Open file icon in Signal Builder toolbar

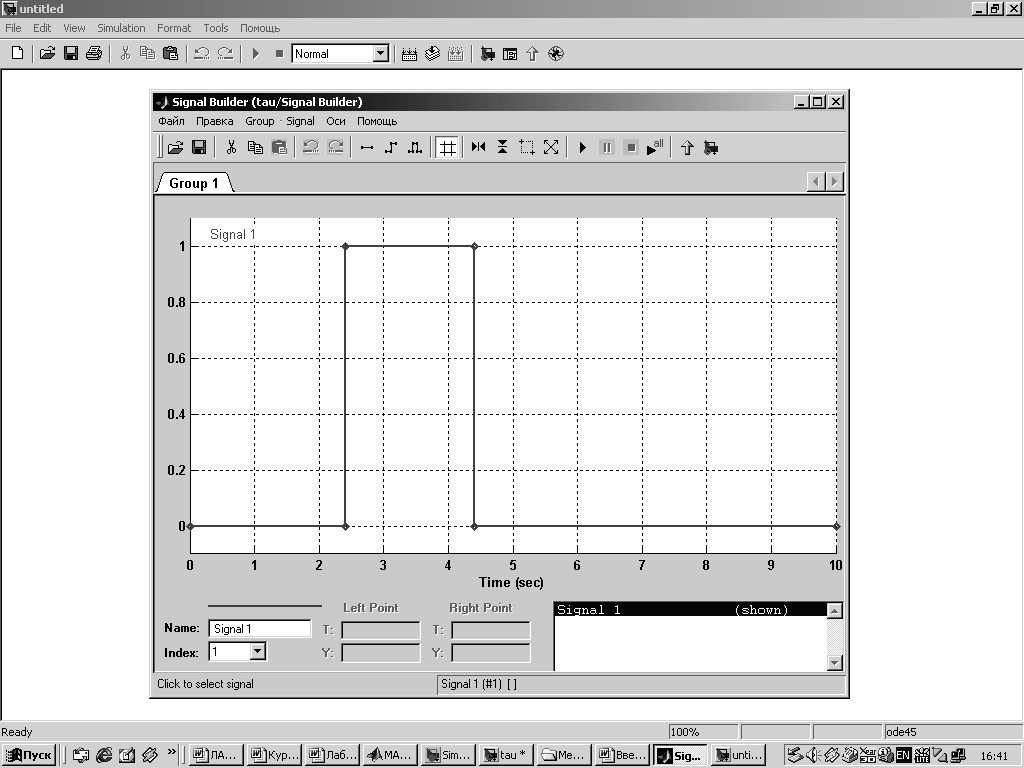[x=175, y=148]
